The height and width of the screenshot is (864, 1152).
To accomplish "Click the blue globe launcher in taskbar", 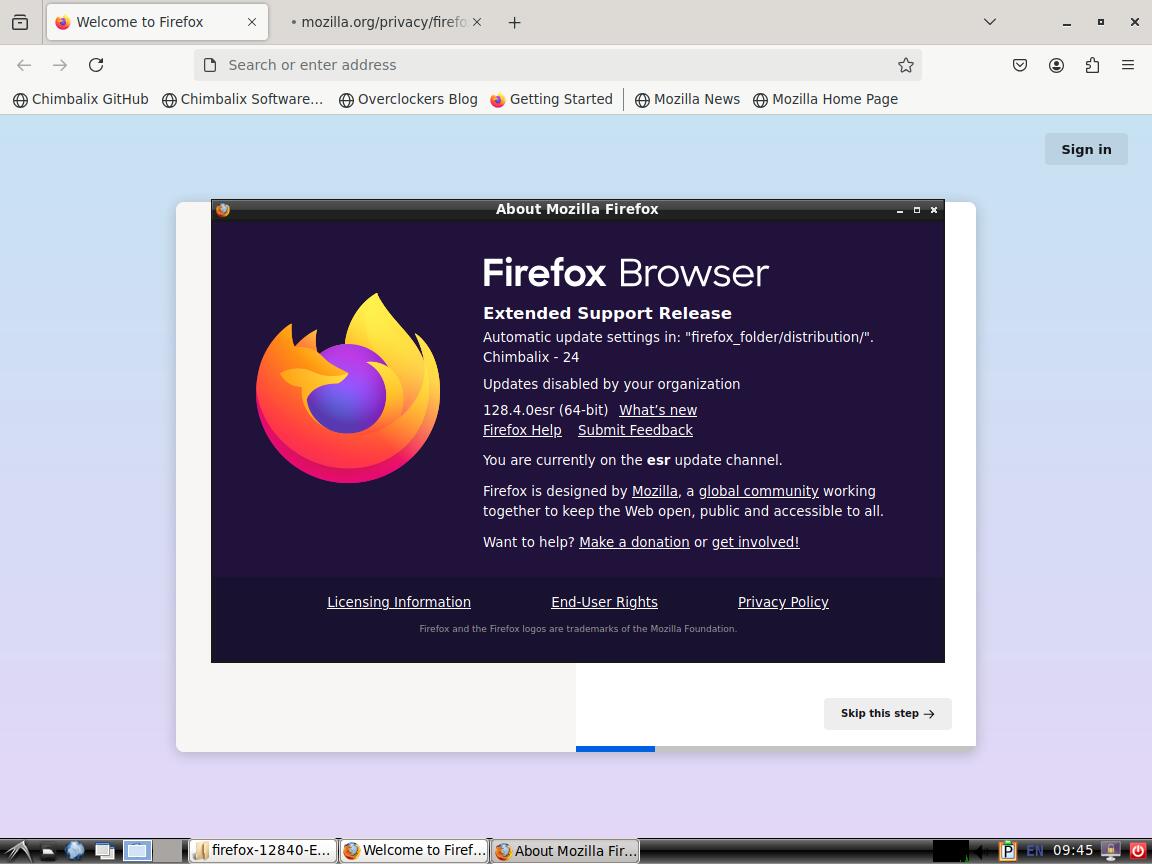I will point(75,851).
